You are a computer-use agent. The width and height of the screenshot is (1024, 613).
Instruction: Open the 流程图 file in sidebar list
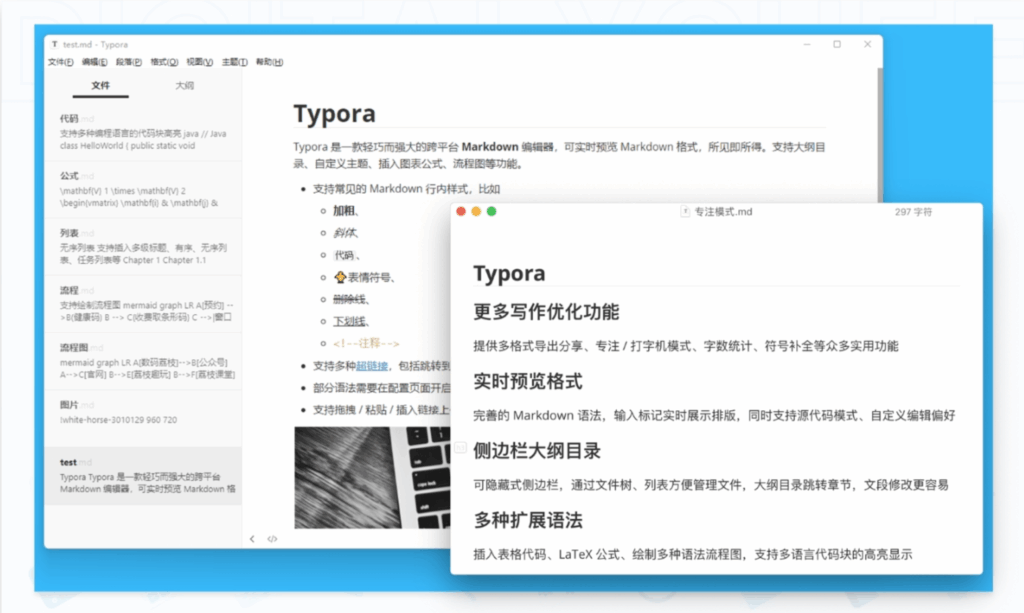pyautogui.click(x=143, y=361)
